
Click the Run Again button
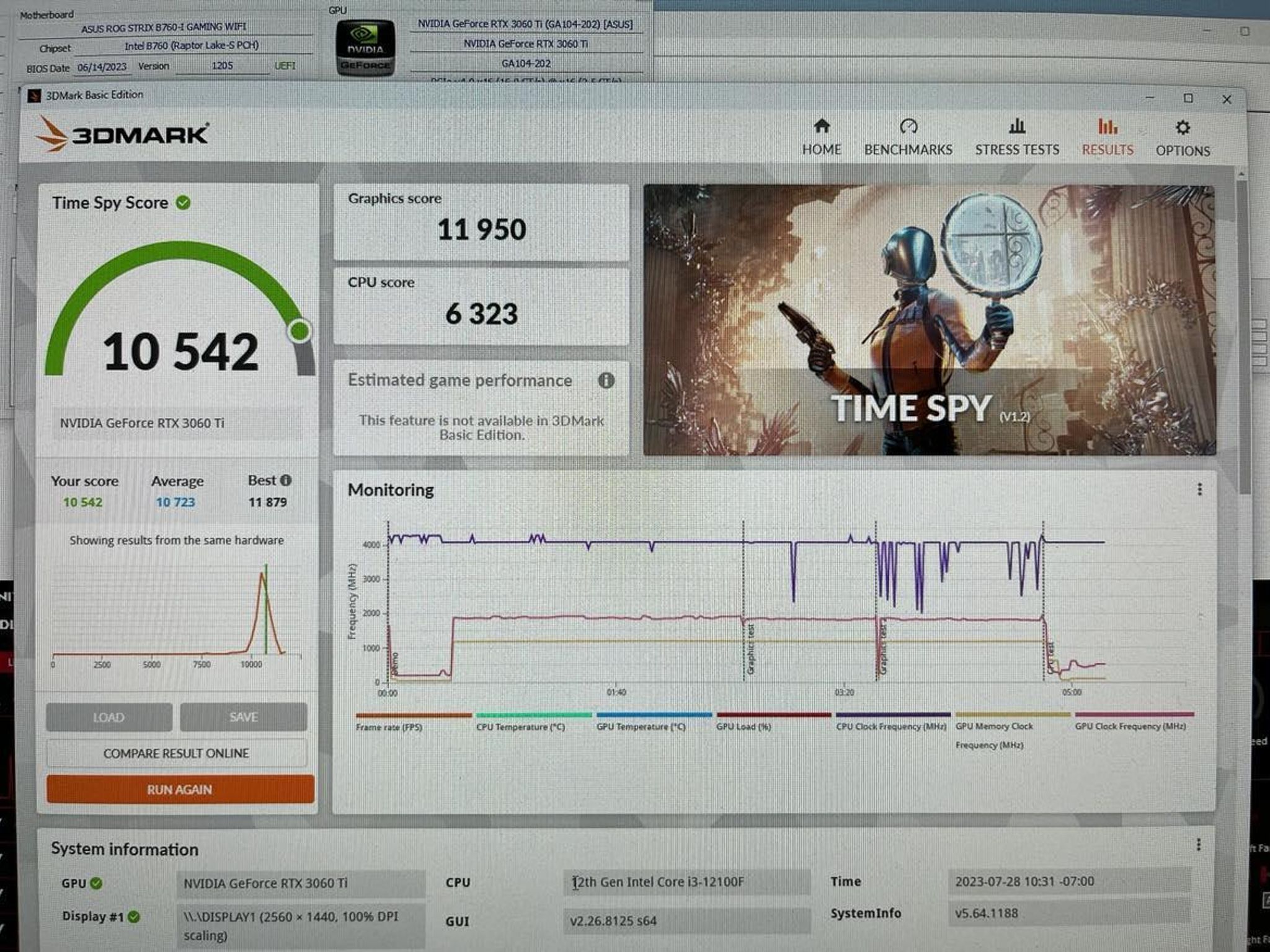point(180,789)
